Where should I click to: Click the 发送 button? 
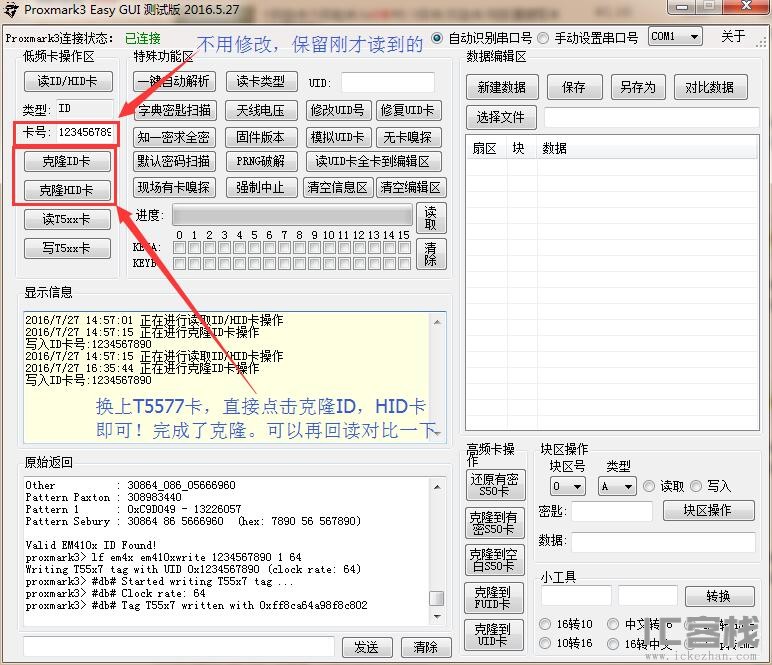point(367,647)
